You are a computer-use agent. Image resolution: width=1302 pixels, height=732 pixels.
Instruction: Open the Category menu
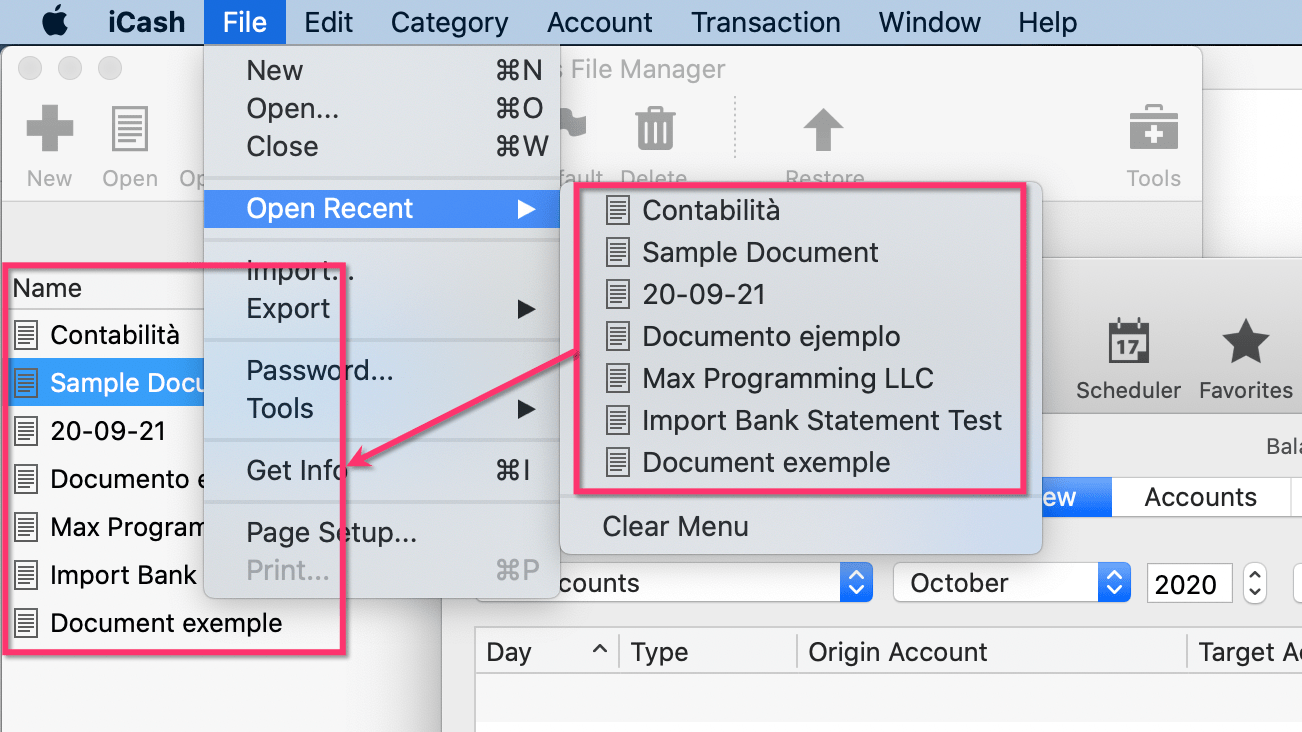pyautogui.click(x=449, y=22)
